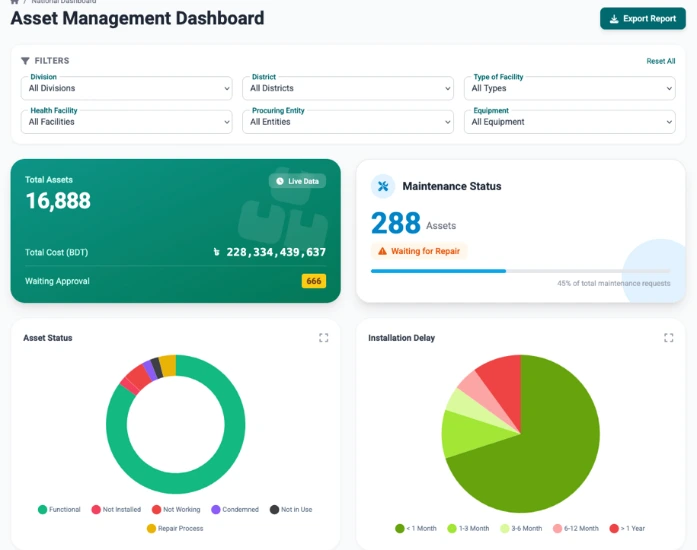Click the Live Data badge
Viewport: 697px width, 550px height.
click(297, 181)
